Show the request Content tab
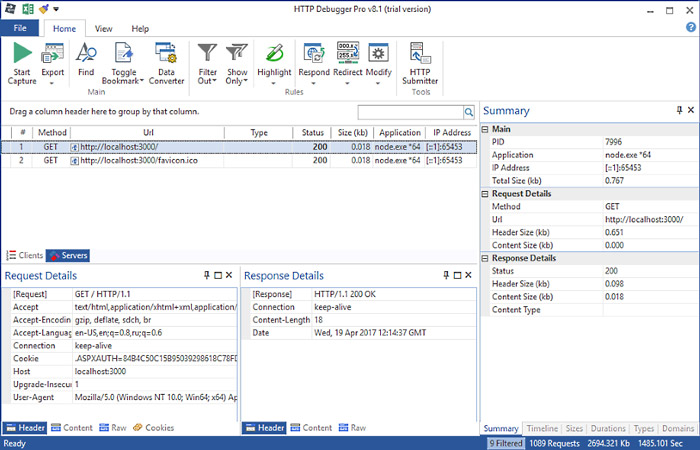The width and height of the screenshot is (700, 450). tap(71, 428)
